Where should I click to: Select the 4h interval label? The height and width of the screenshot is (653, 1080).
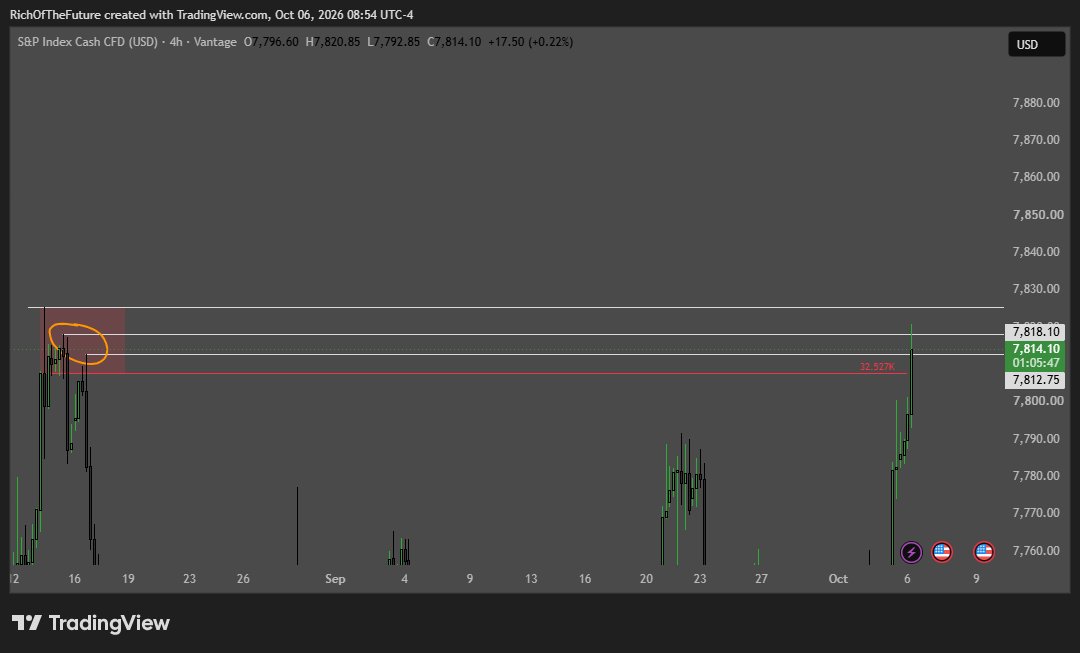[176, 42]
